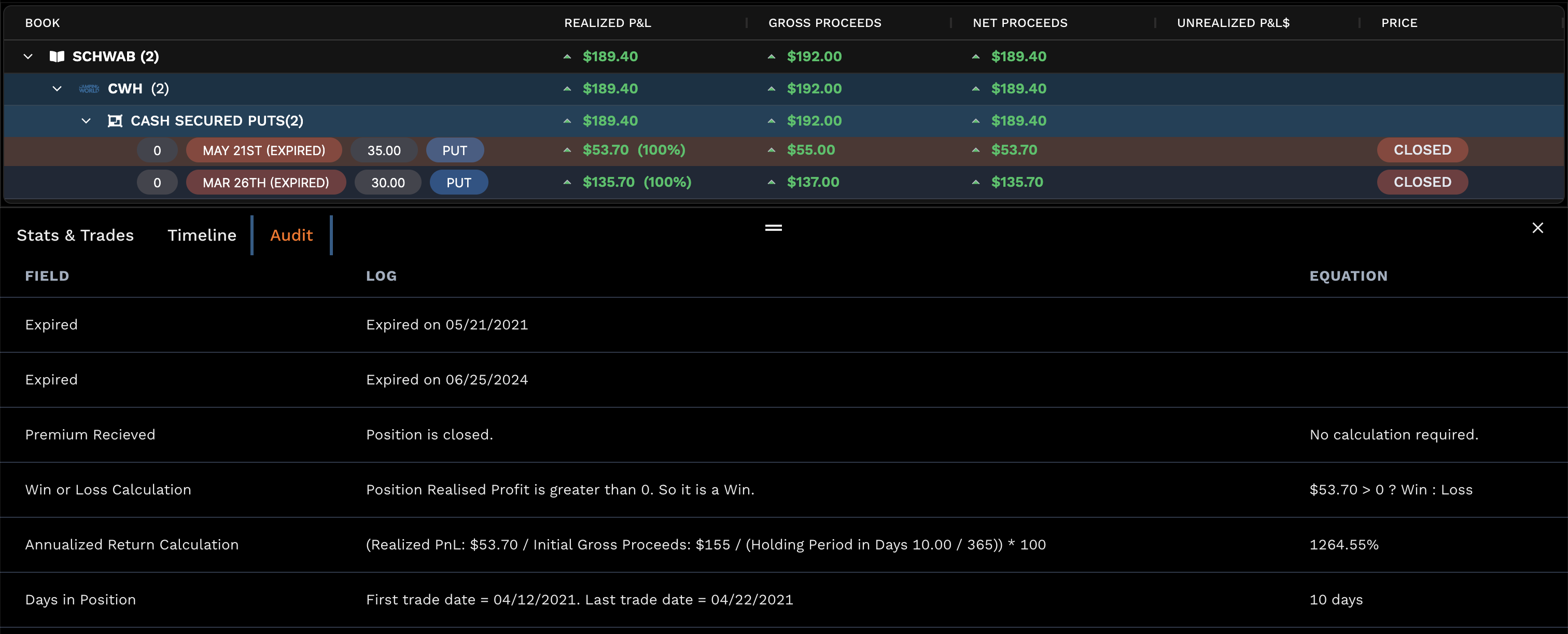Click the 1264.55% equation value

[1343, 544]
